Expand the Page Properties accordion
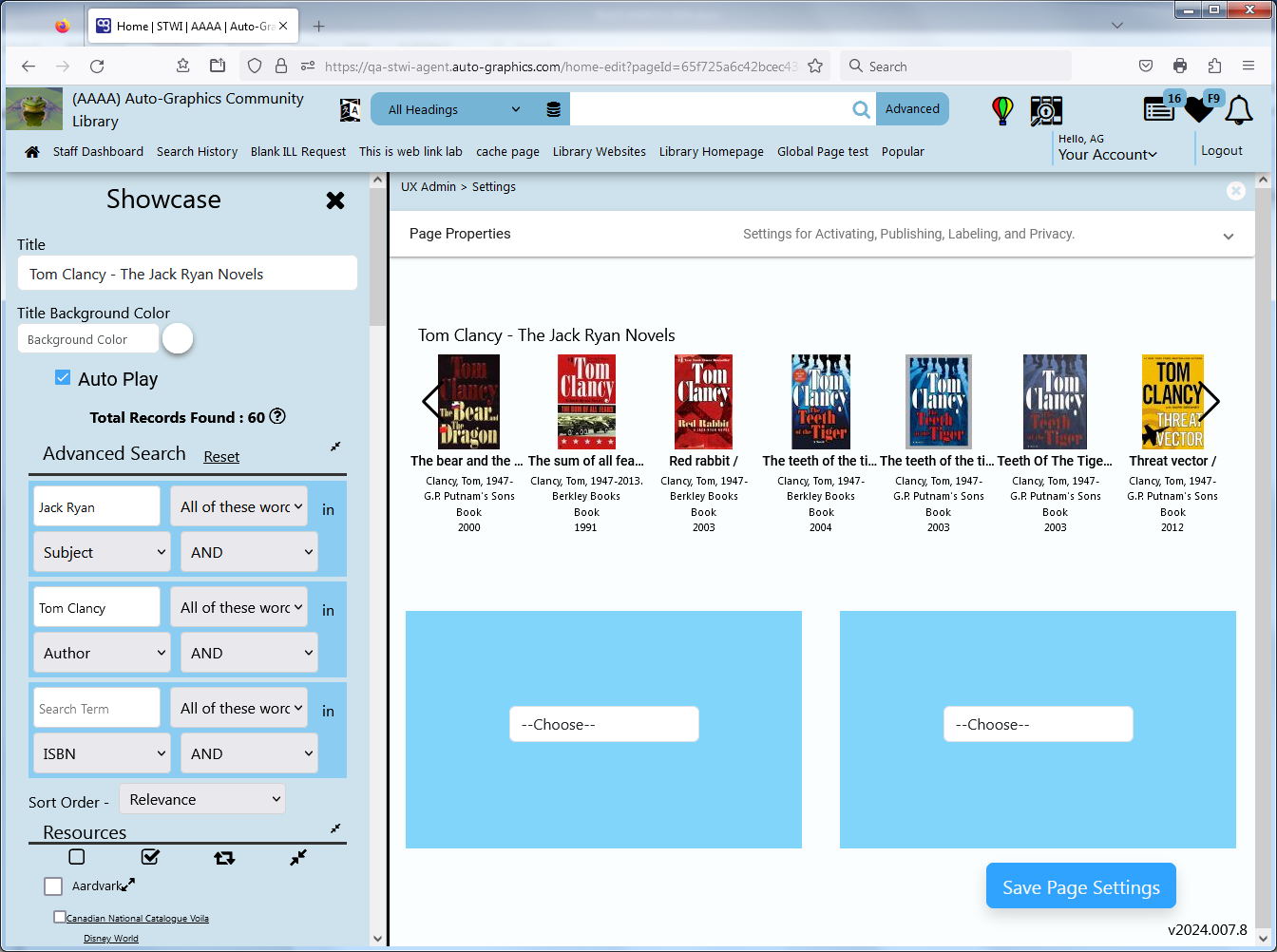Viewport: 1277px width, 952px height. click(x=822, y=234)
